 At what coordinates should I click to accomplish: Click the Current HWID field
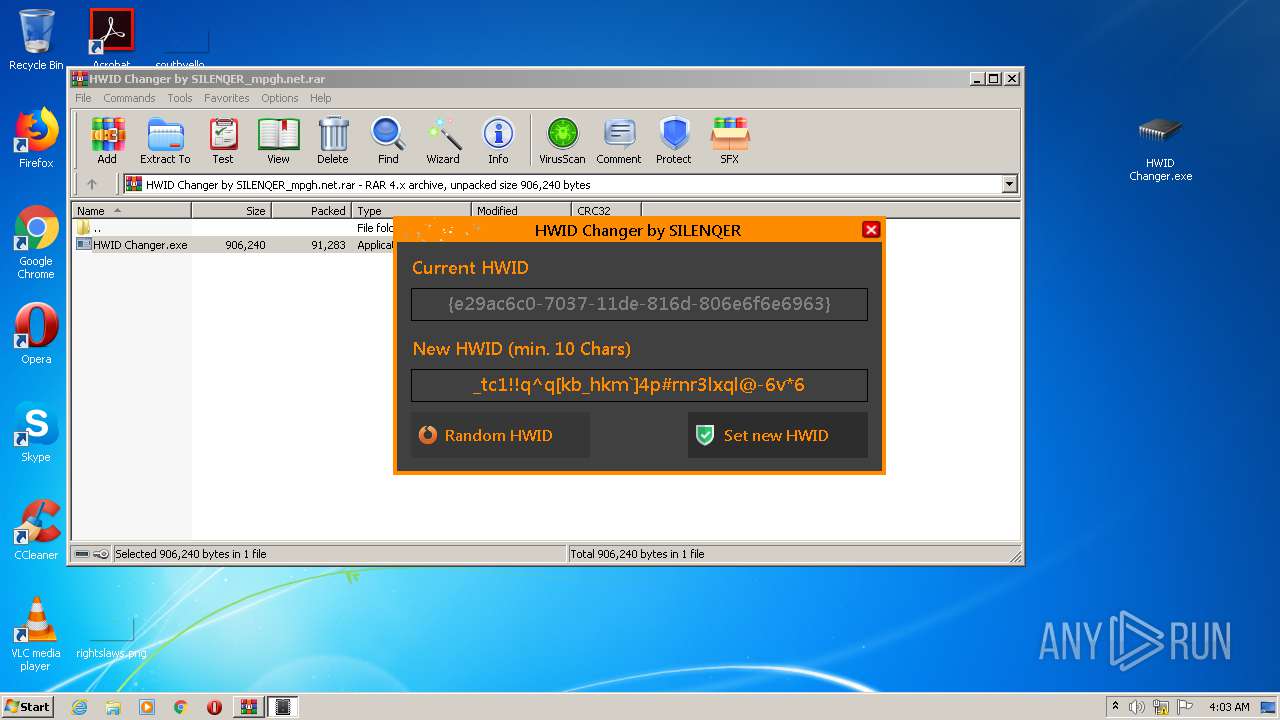639,304
